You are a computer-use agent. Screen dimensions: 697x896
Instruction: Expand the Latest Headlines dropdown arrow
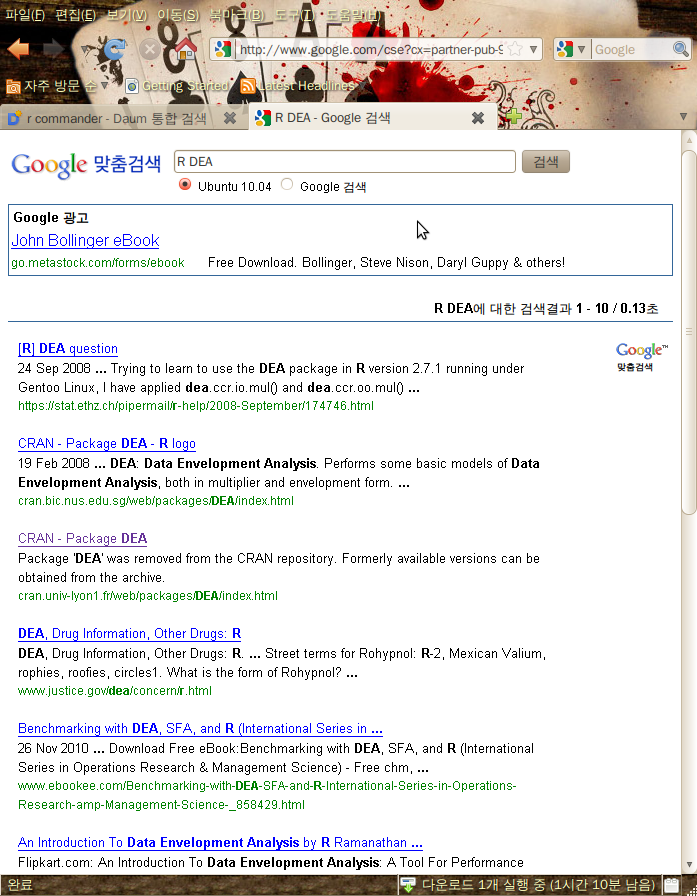[x=362, y=86]
